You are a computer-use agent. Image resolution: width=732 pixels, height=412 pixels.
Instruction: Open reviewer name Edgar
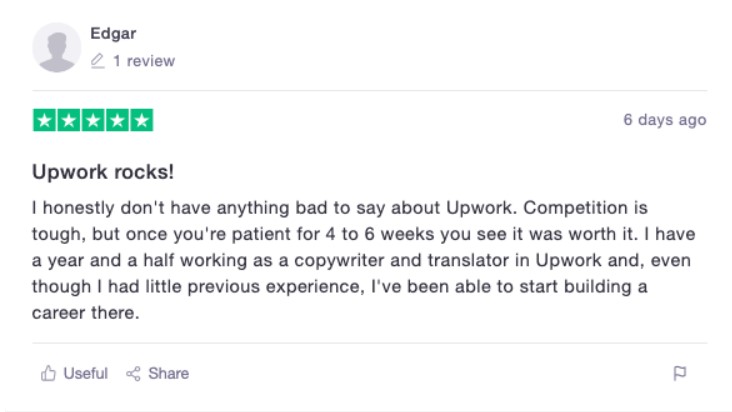[113, 34]
